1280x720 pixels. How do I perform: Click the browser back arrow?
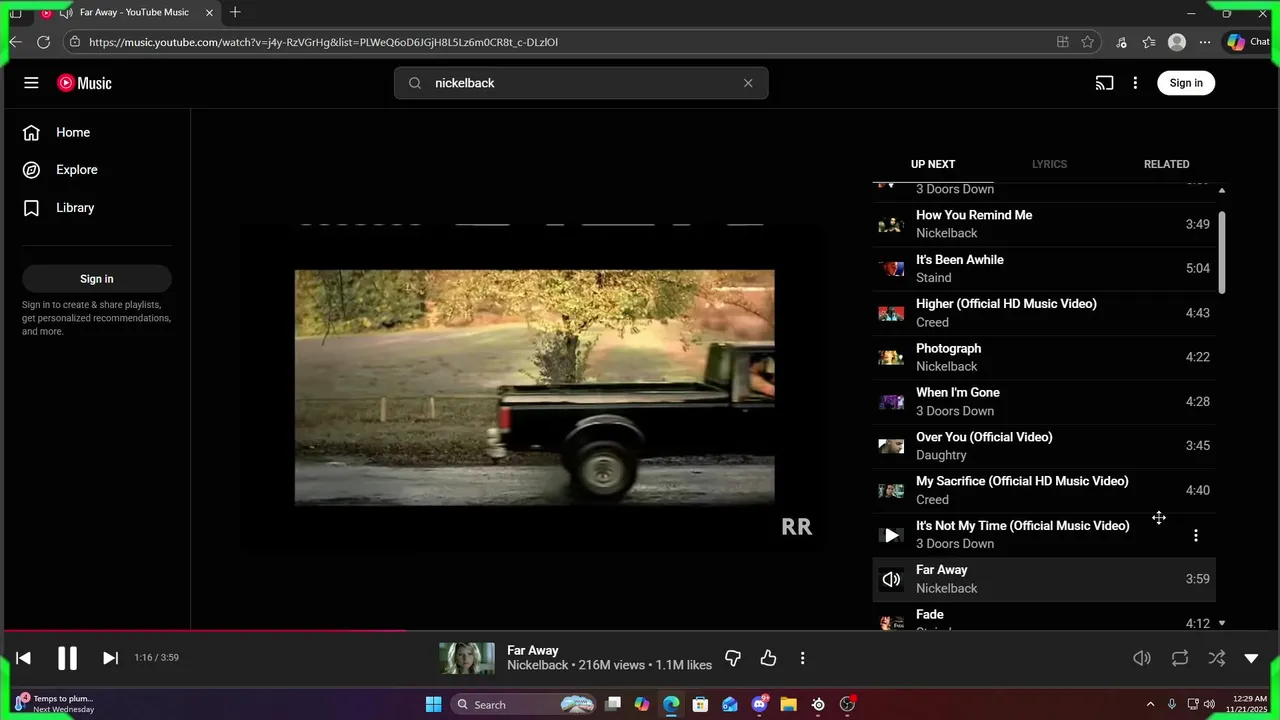click(x=15, y=42)
